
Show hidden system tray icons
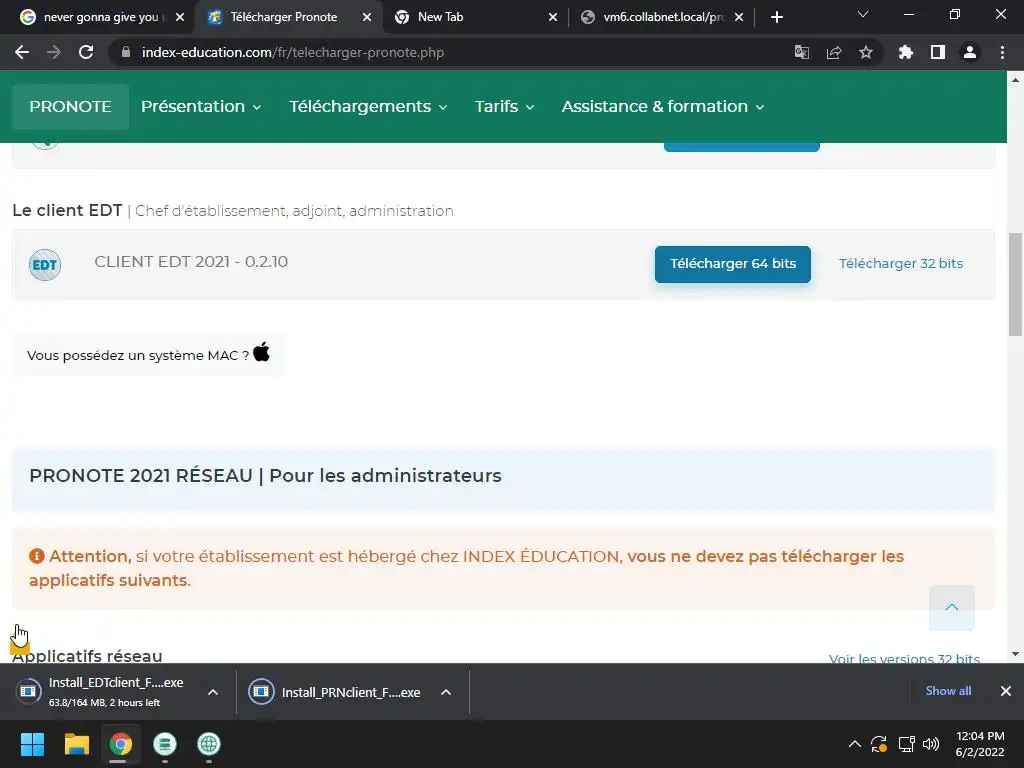(x=854, y=744)
